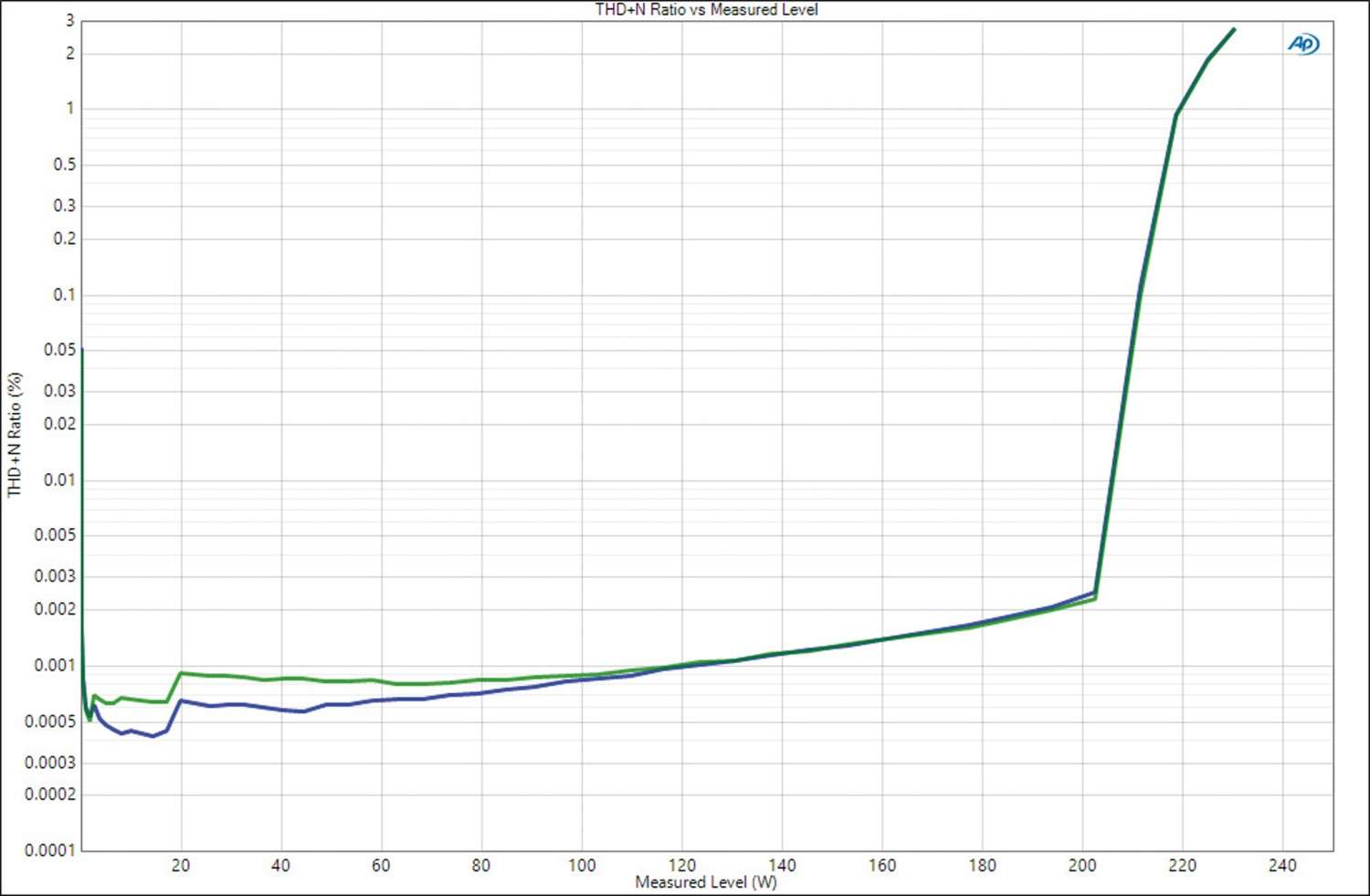Click the x-axis tick label 80
The image size is (1370, 896).
pos(480,865)
